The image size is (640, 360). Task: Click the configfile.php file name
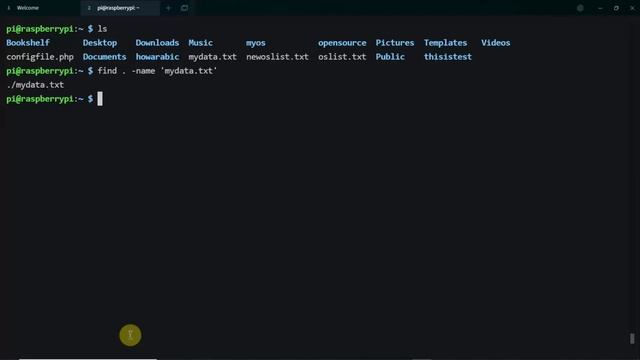40,57
